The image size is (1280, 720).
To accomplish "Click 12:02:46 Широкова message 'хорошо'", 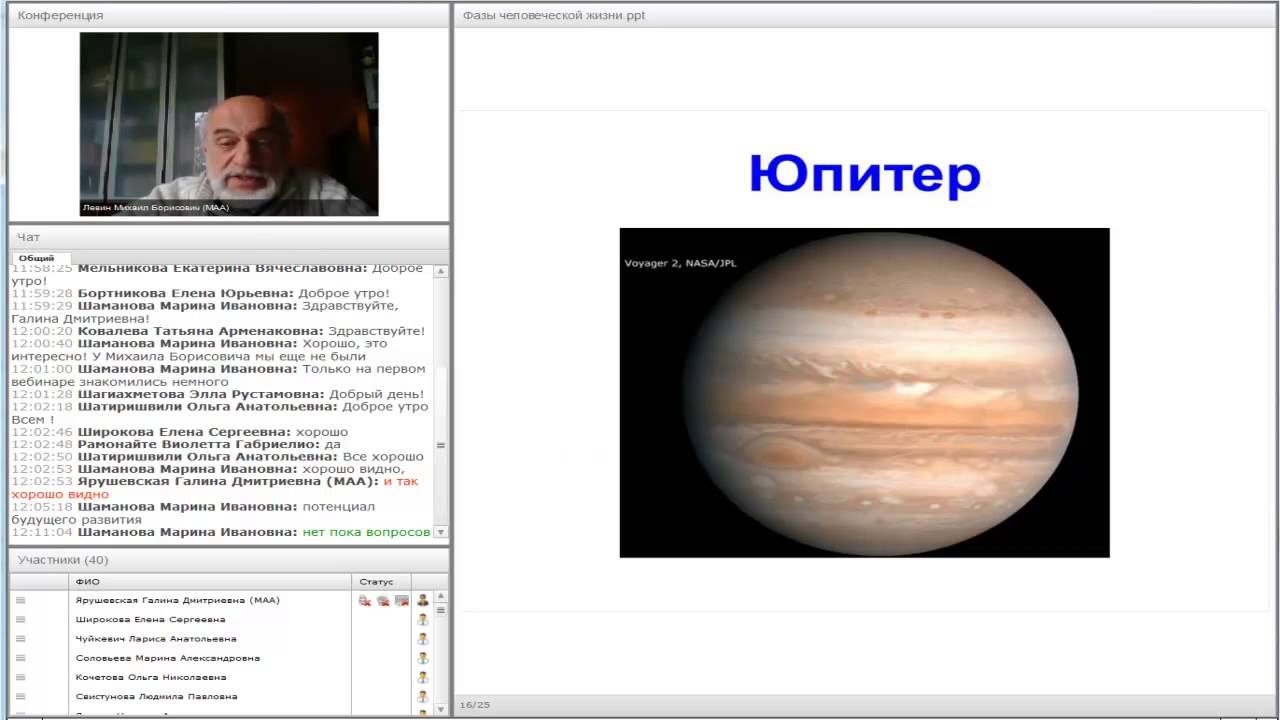I will (x=322, y=432).
